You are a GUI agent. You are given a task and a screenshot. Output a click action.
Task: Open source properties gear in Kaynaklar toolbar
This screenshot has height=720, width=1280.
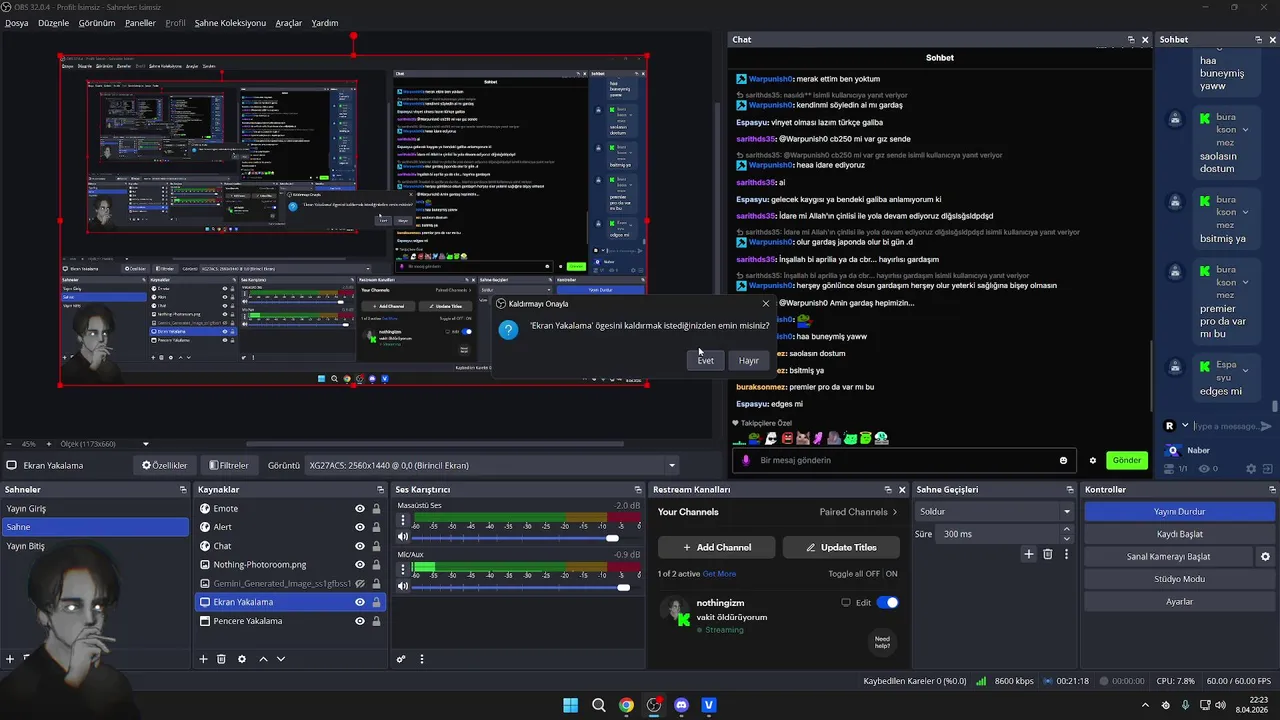[241, 659]
